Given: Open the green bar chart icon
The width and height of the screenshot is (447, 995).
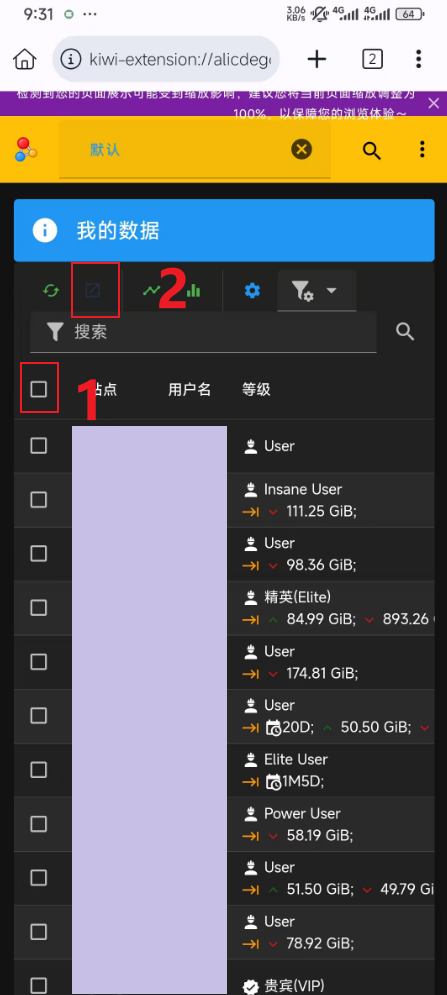Looking at the screenshot, I should pos(193,291).
